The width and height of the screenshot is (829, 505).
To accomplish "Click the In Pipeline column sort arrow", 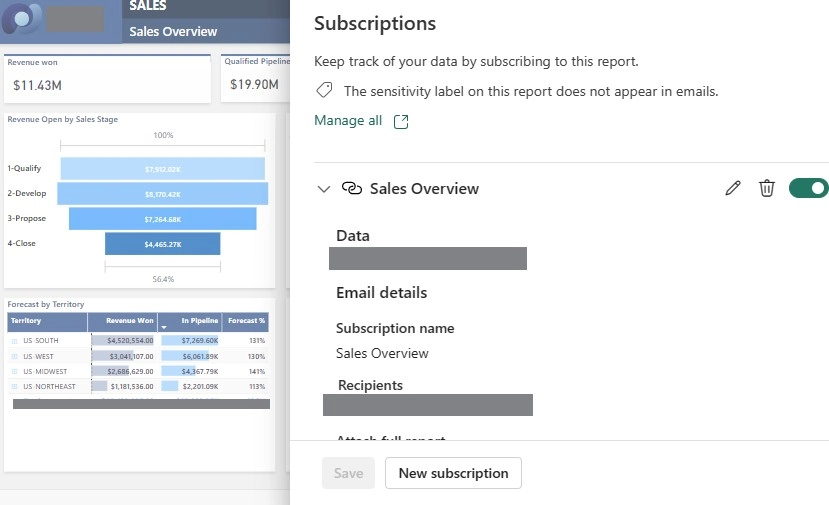I will (164, 327).
